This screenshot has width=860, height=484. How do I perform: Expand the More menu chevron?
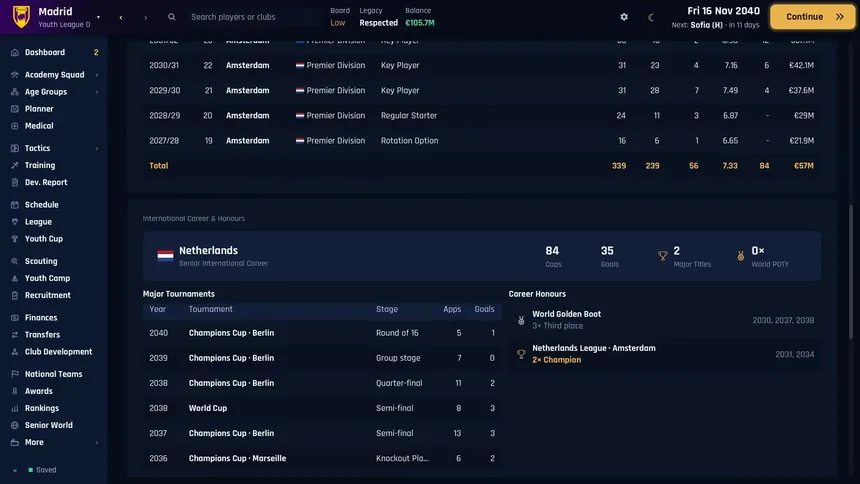pos(97,442)
